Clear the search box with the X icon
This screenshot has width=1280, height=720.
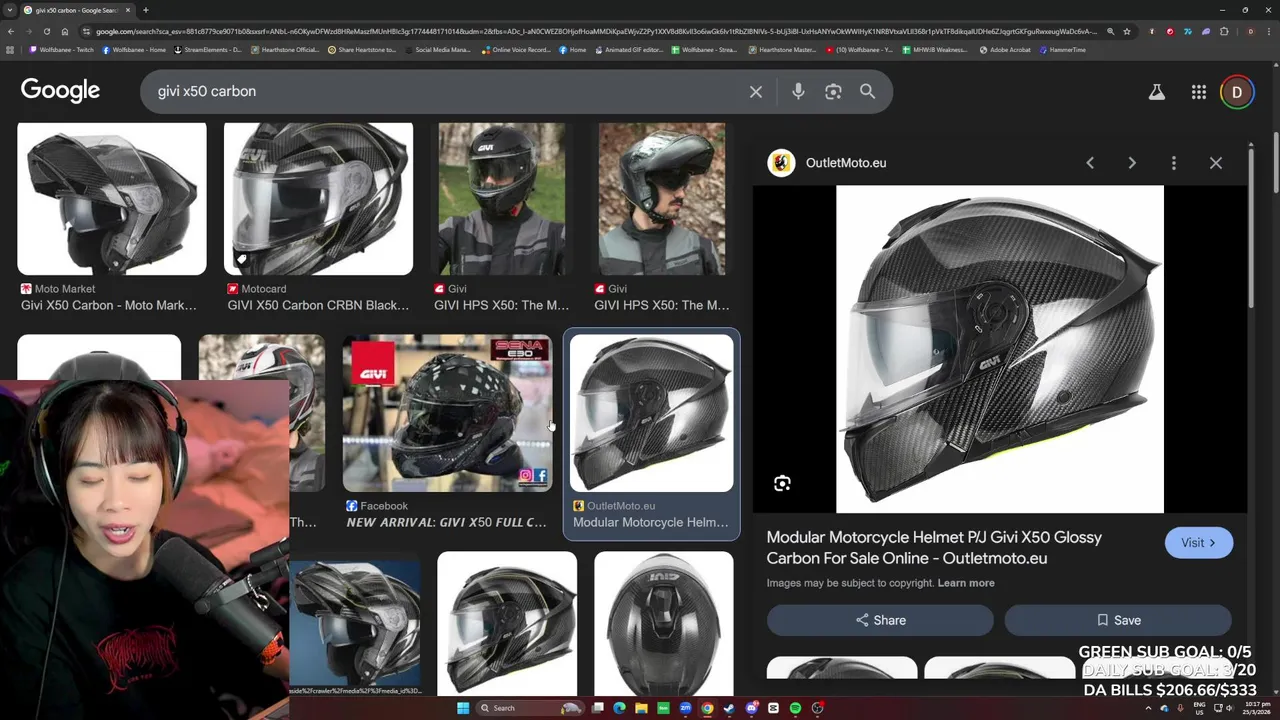756,91
